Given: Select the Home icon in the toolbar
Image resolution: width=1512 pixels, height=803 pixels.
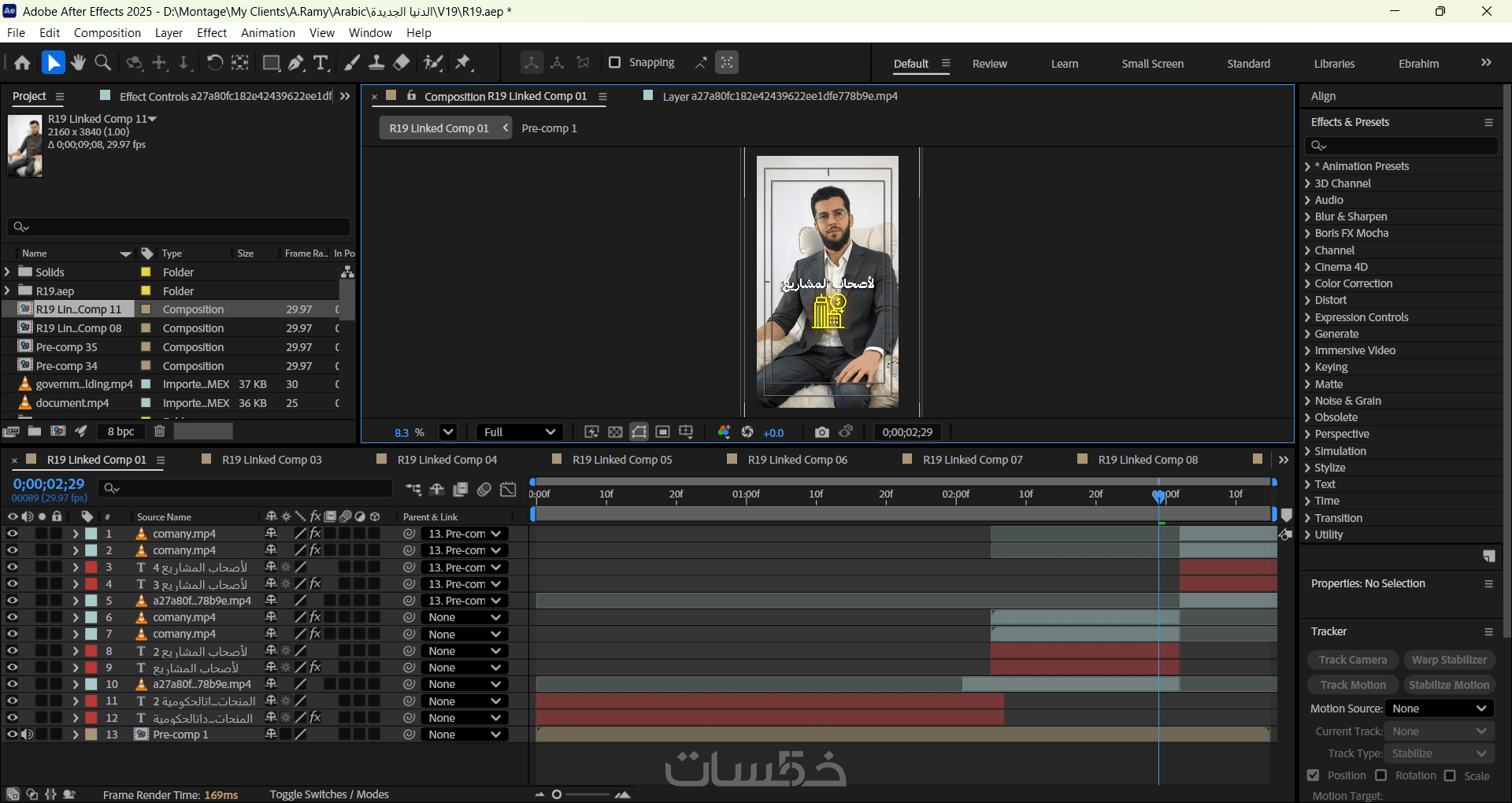Looking at the screenshot, I should (22, 63).
